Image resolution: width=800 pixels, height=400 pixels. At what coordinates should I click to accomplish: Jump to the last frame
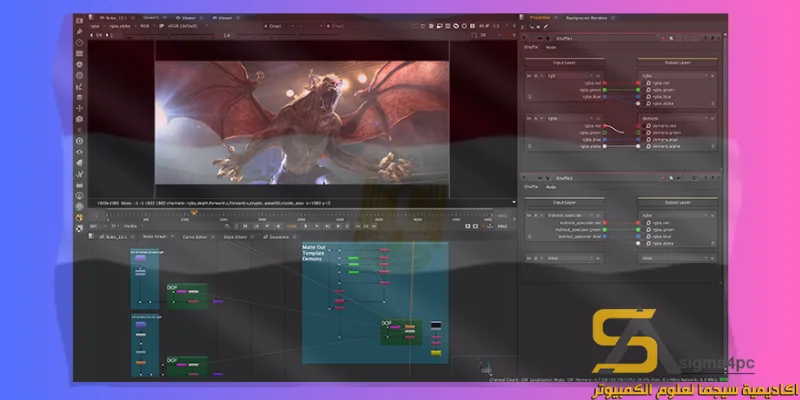point(337,226)
